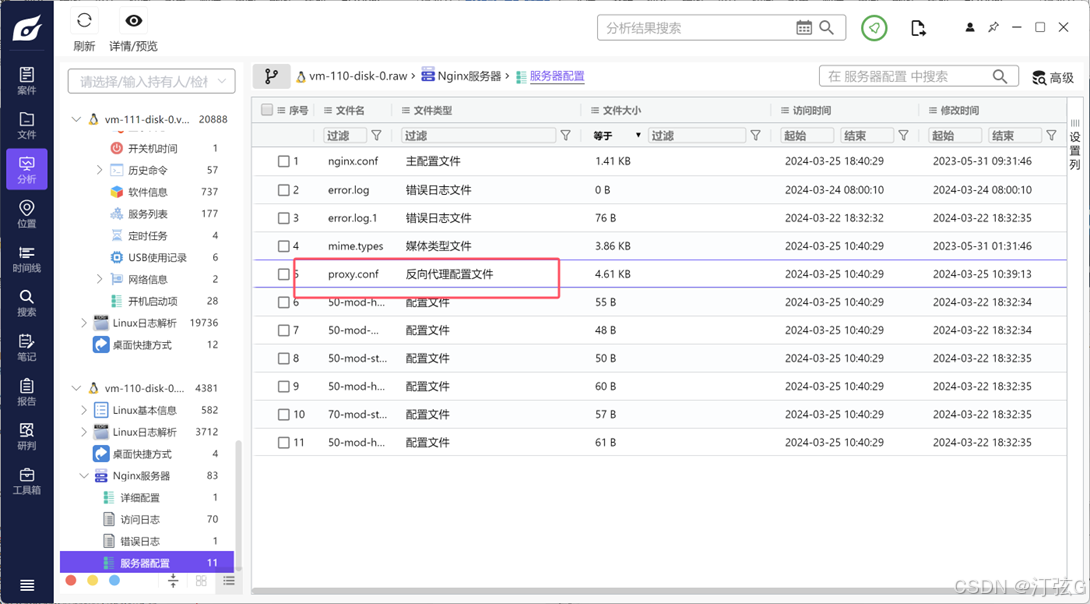Tick the checkbox for error.log row
Viewport: 1090px width, 604px height.
point(284,190)
